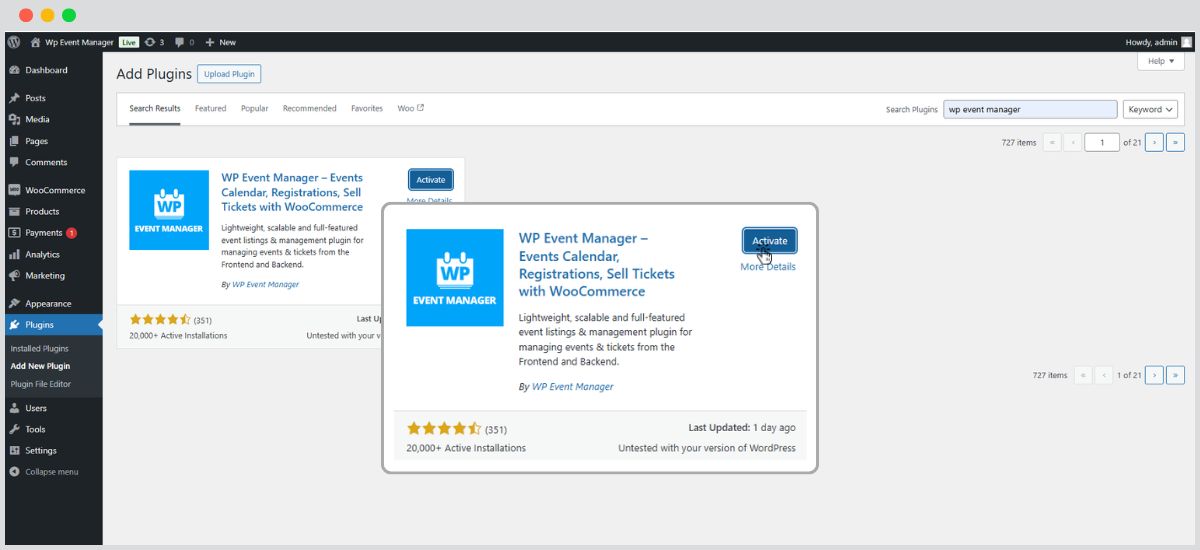
Task: Open Wp Event Manager site home link
Action: point(73,42)
